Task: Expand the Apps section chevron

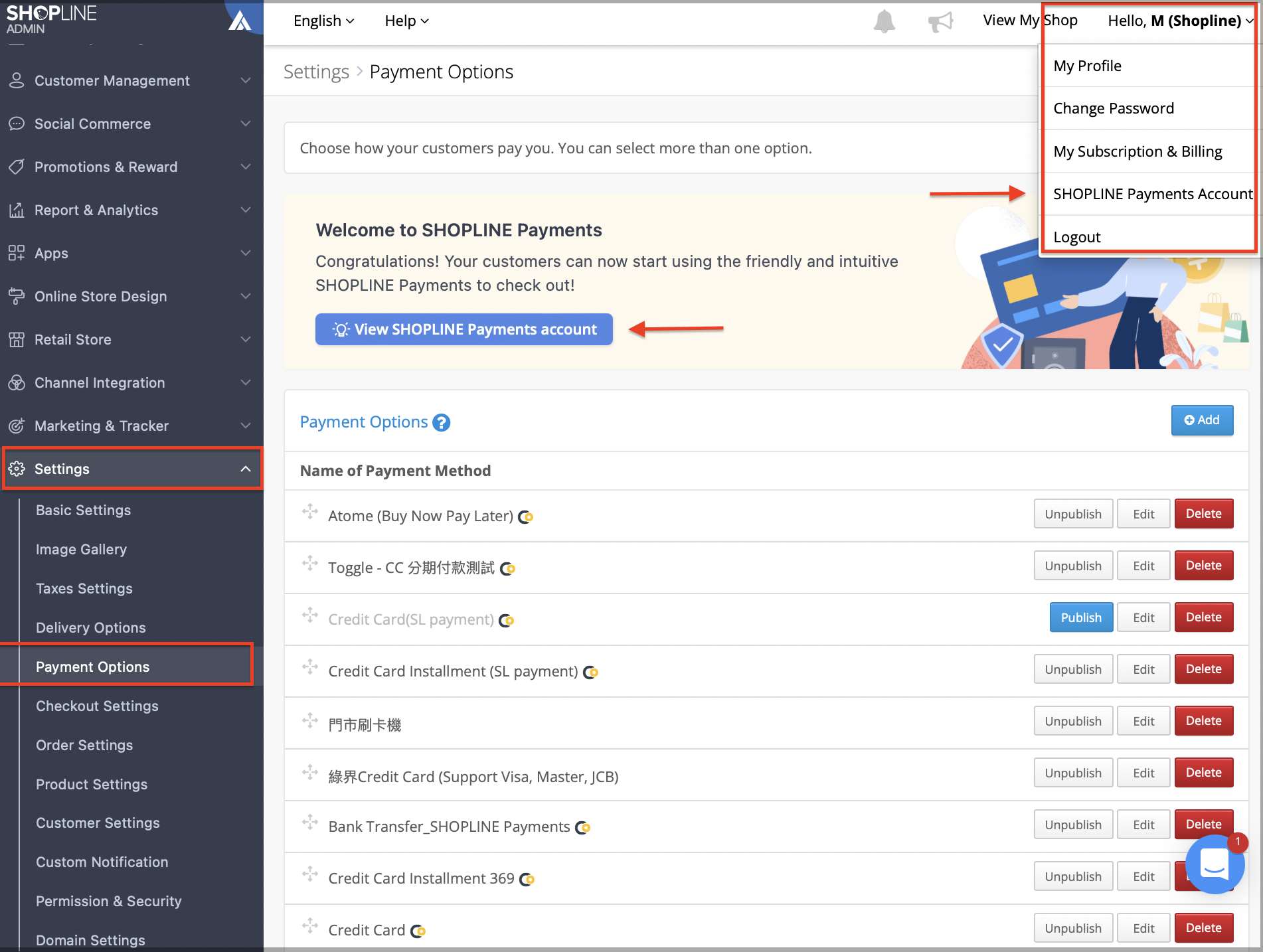Action: pyautogui.click(x=246, y=253)
